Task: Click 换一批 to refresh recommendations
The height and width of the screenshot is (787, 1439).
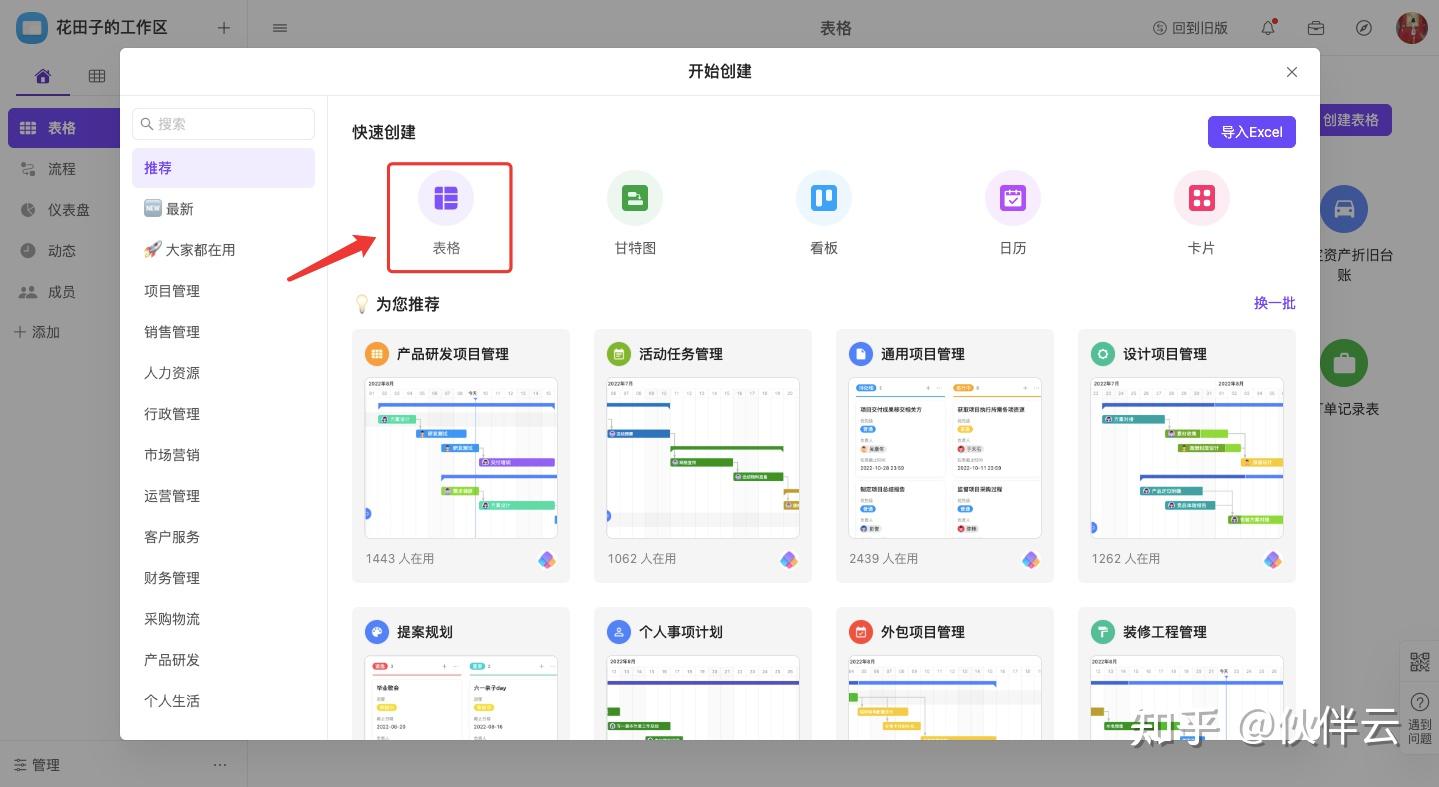Action: pyautogui.click(x=1275, y=303)
